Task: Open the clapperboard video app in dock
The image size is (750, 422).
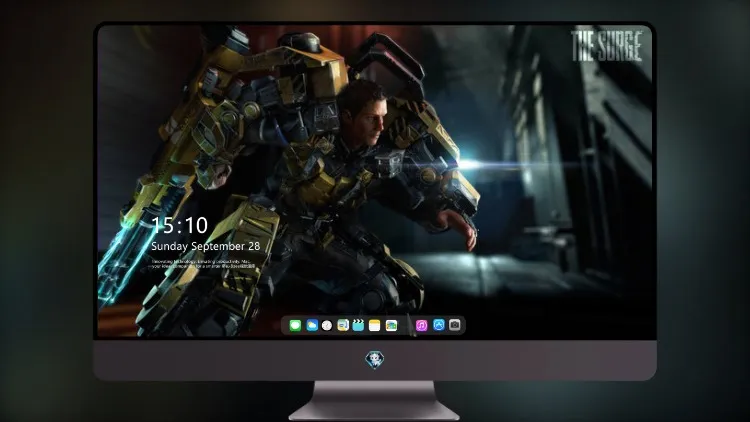Action: [358, 325]
